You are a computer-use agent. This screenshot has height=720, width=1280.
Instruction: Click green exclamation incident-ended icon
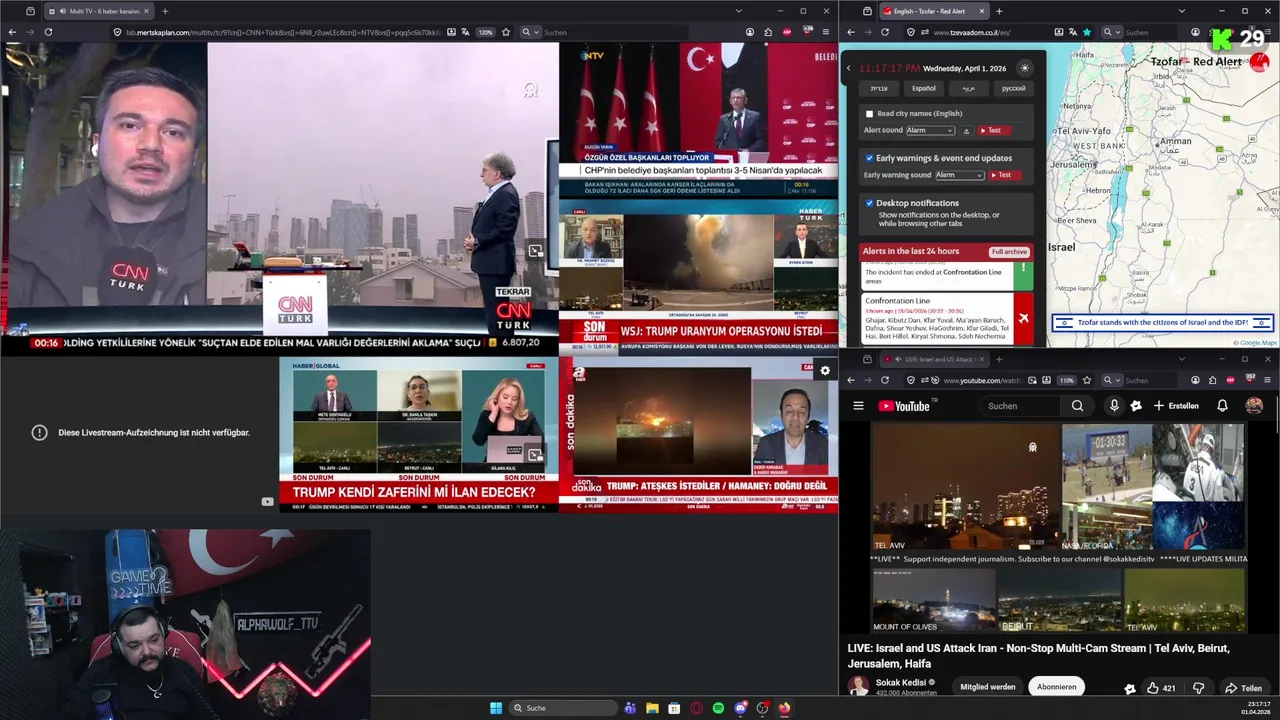coord(1023,275)
